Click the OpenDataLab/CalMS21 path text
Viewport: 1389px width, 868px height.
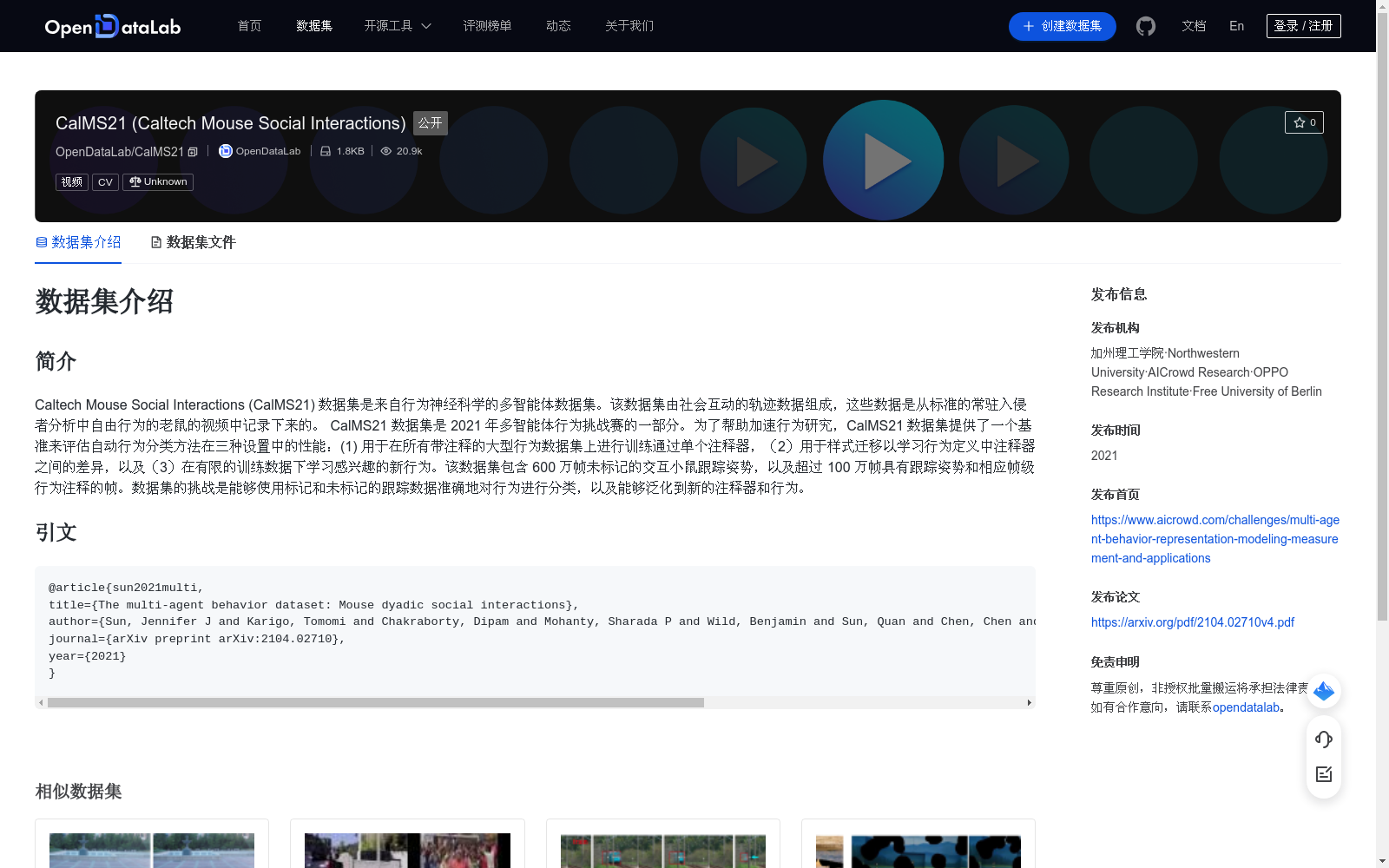coord(120,152)
